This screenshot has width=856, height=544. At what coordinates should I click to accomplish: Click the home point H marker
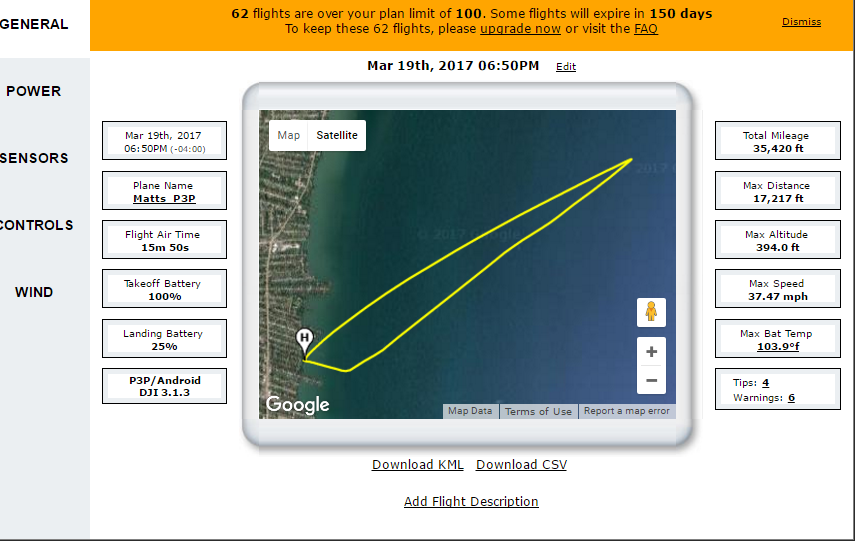coord(305,342)
